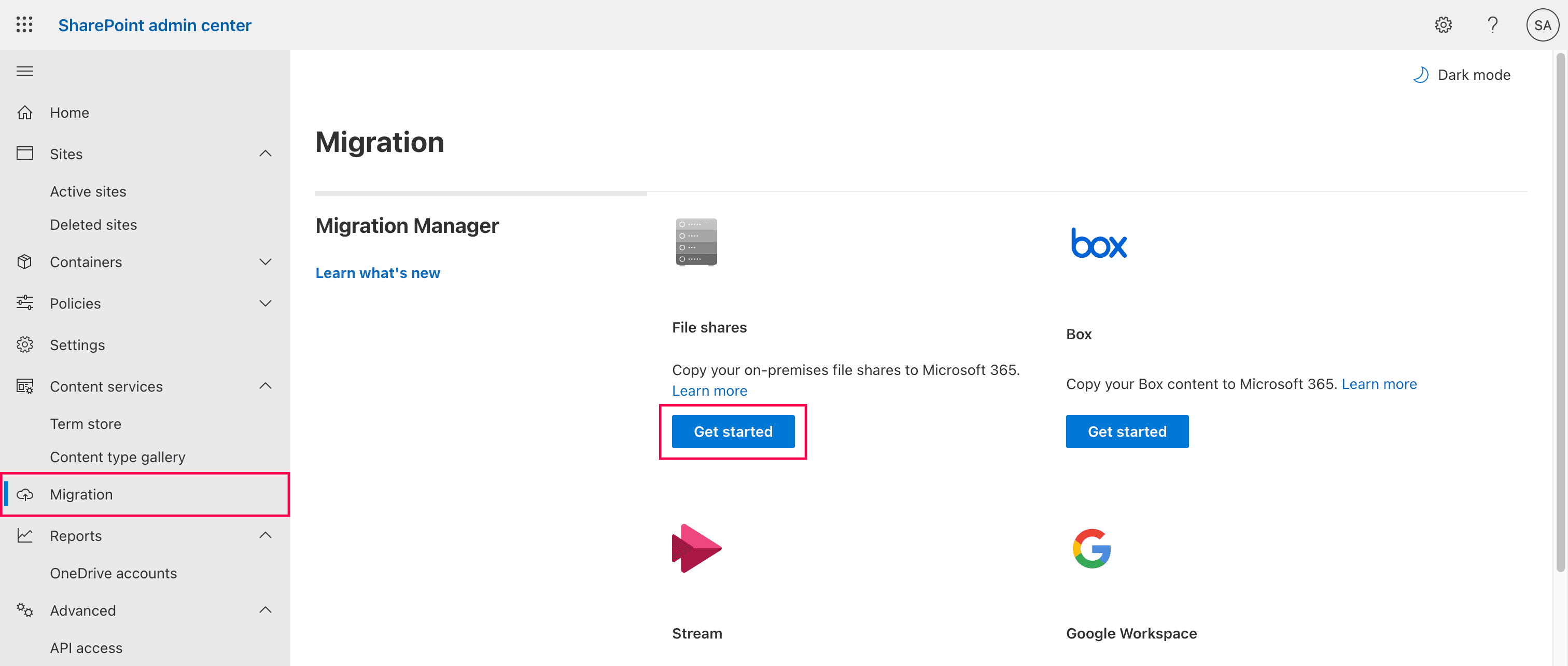Image resolution: width=1568 pixels, height=666 pixels.
Task: Click the File shares server icon
Action: 696,242
